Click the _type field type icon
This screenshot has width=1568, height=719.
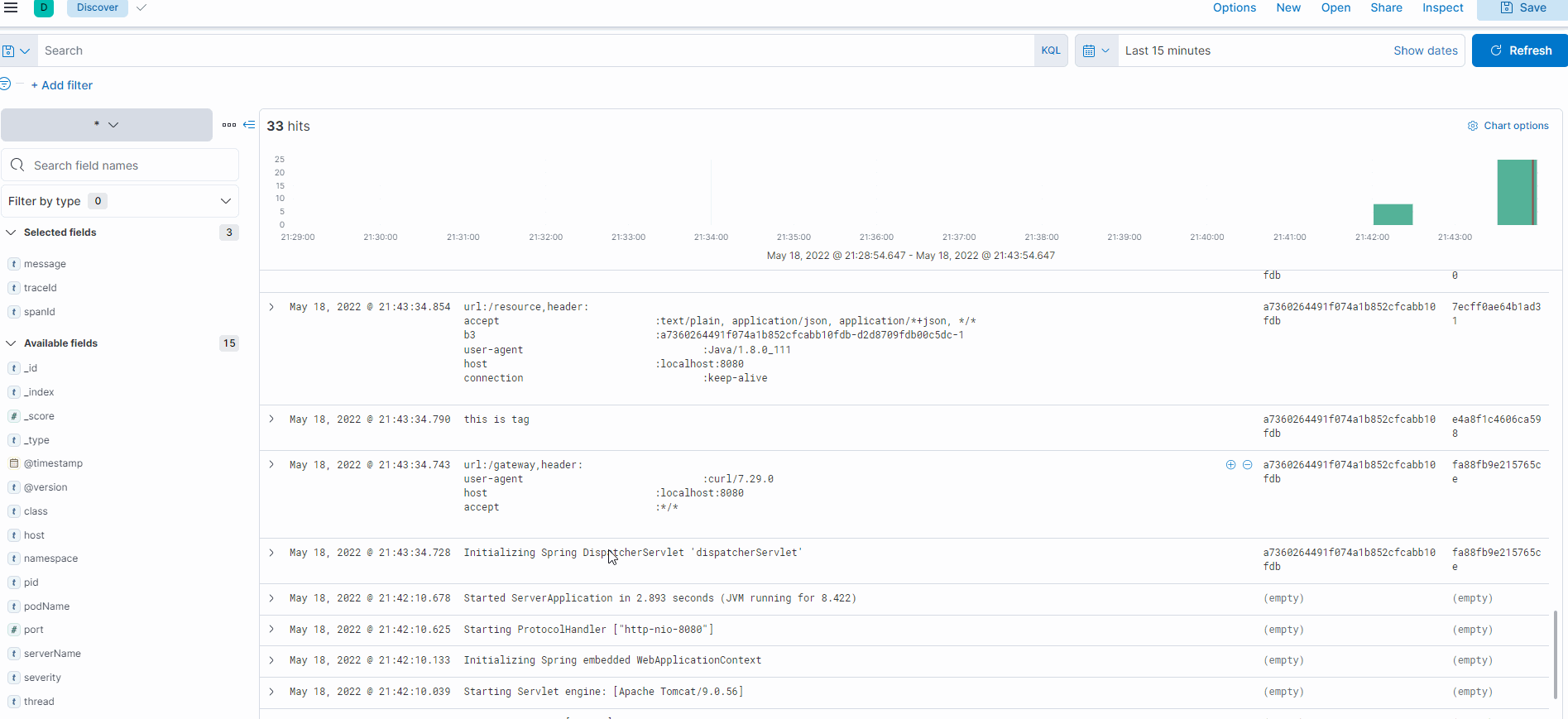point(14,440)
